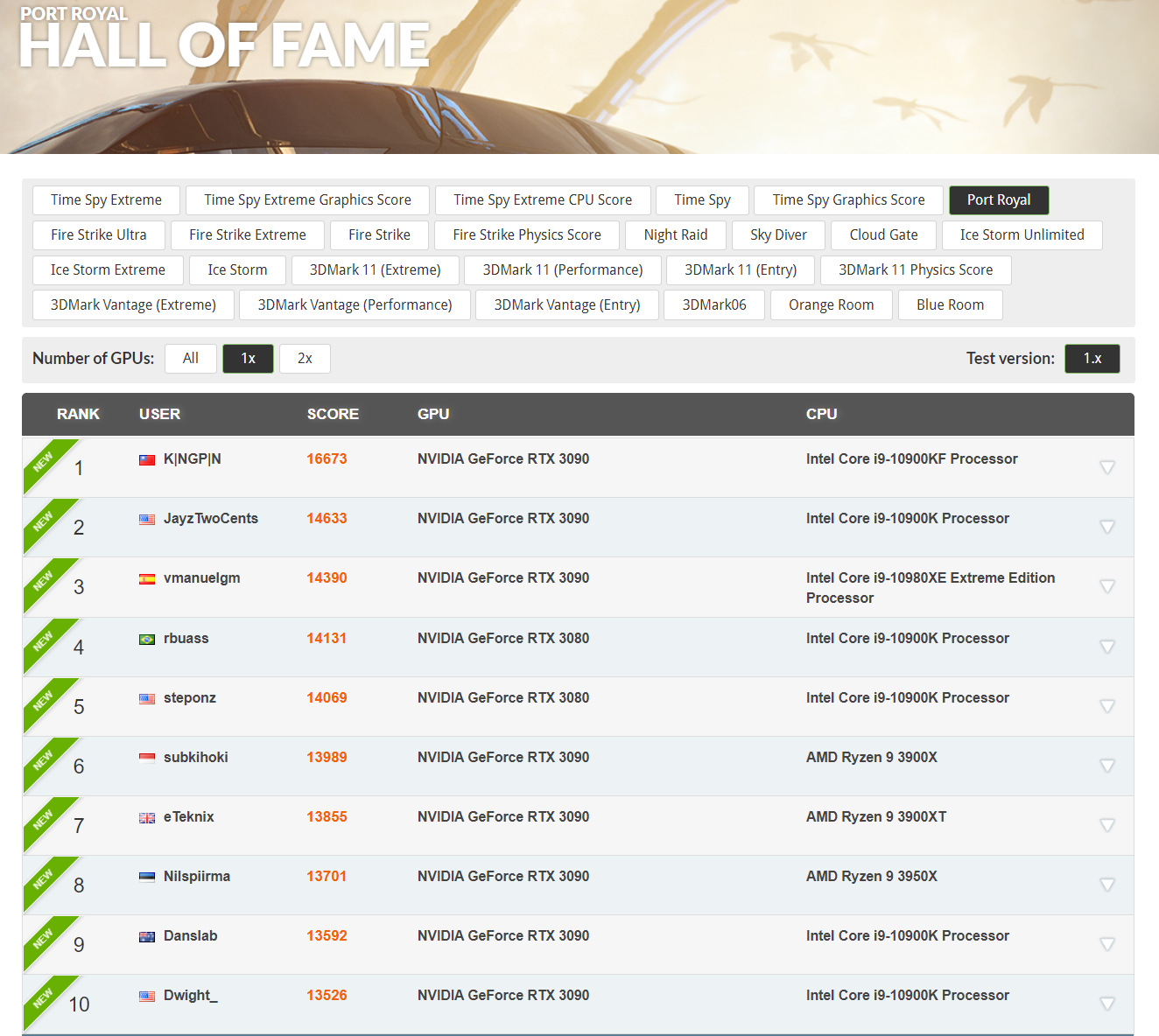
Task: Switch to the Time Spy Extreme tab
Action: [106, 200]
